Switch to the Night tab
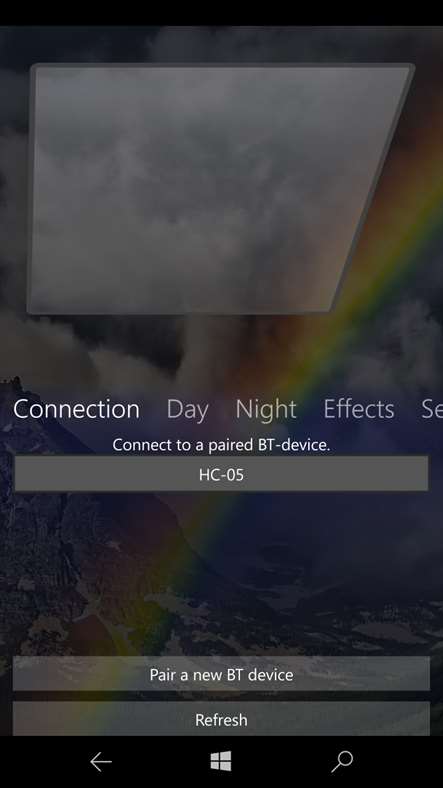The height and width of the screenshot is (788, 443). click(x=266, y=409)
